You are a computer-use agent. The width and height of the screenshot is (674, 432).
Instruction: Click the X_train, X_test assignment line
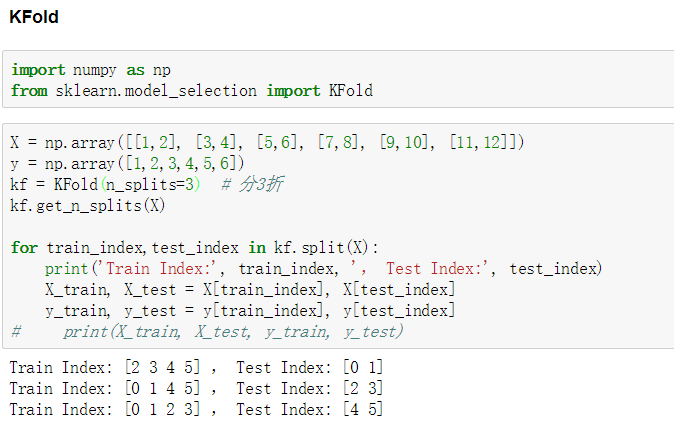click(250, 290)
